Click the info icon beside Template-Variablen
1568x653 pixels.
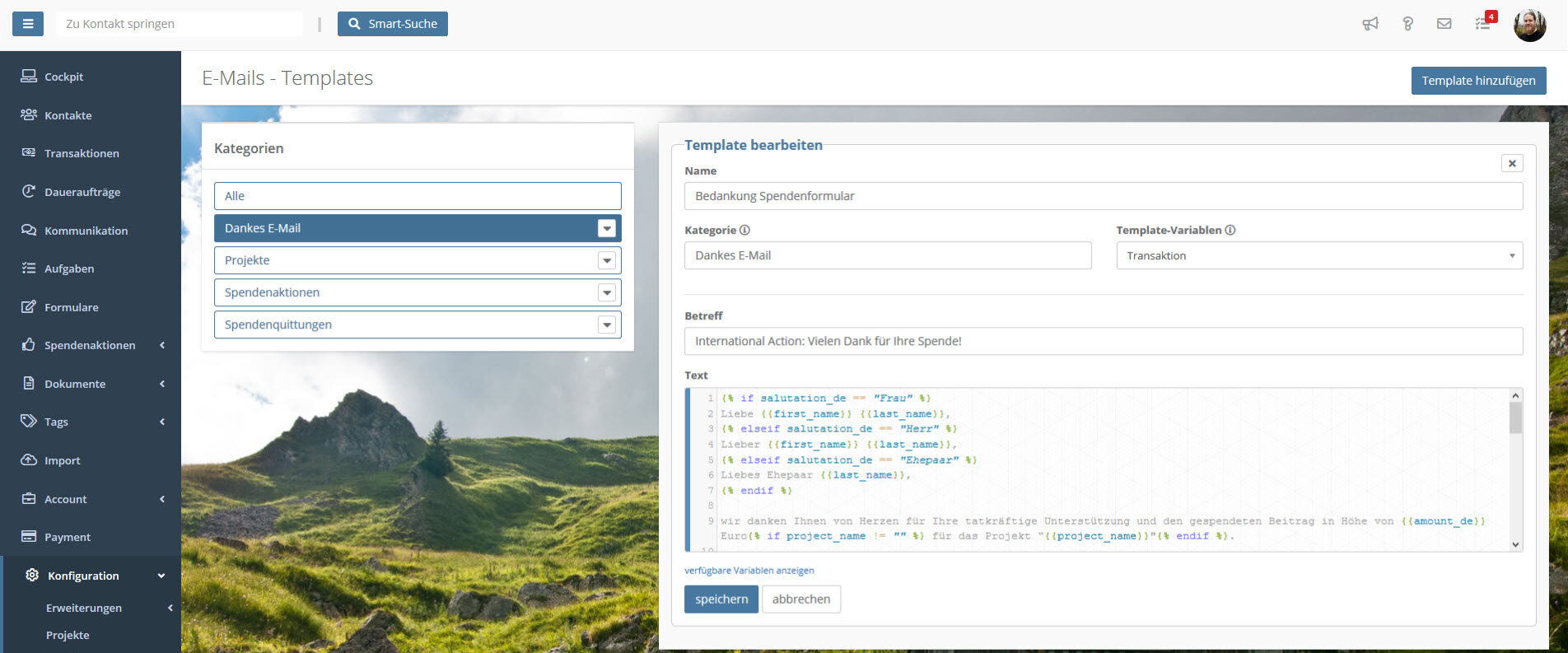(1230, 231)
